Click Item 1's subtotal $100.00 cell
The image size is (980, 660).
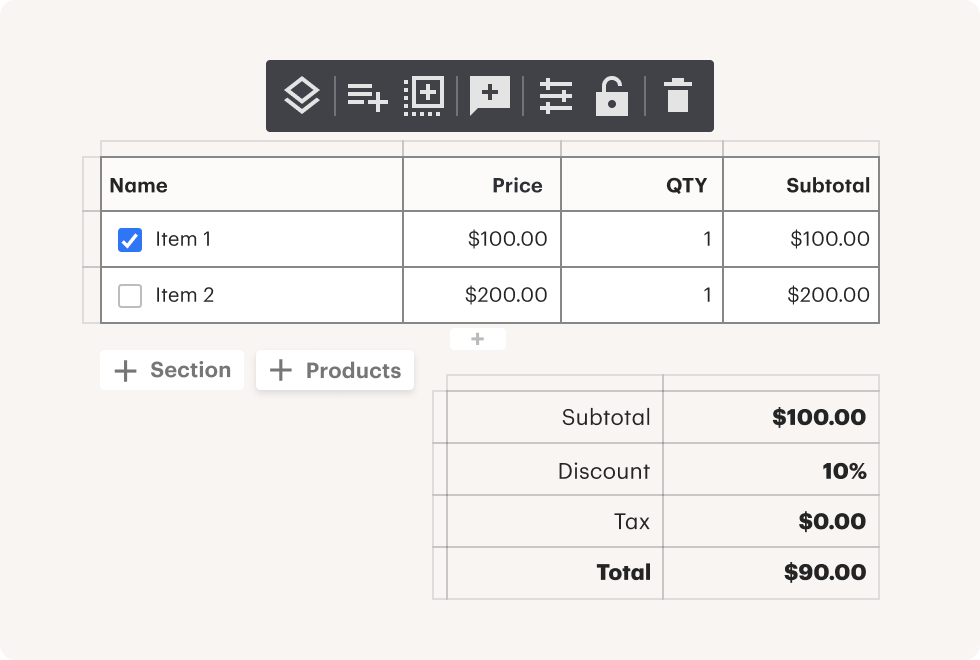[801, 239]
